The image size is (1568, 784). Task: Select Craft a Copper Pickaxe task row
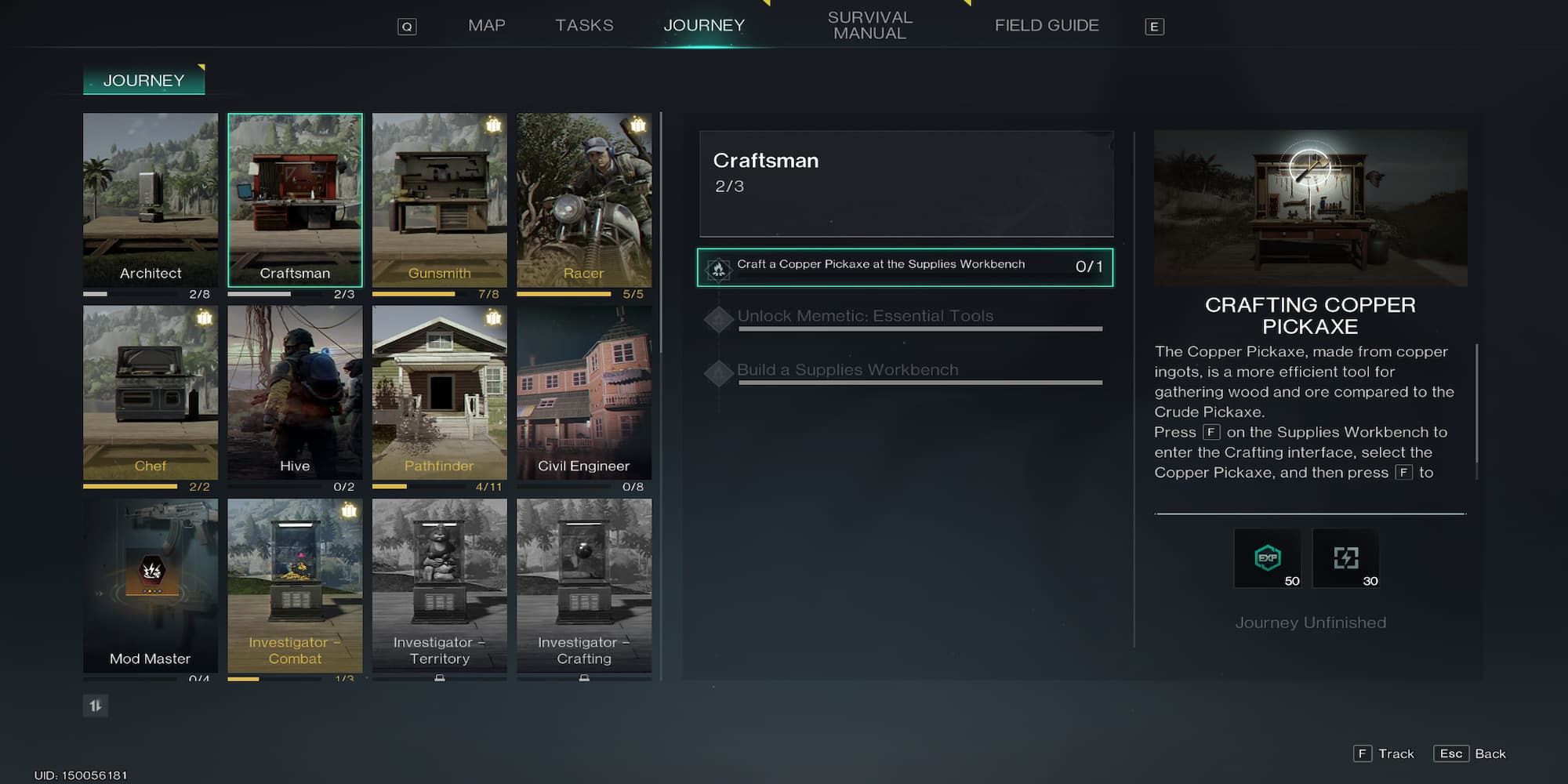click(905, 267)
